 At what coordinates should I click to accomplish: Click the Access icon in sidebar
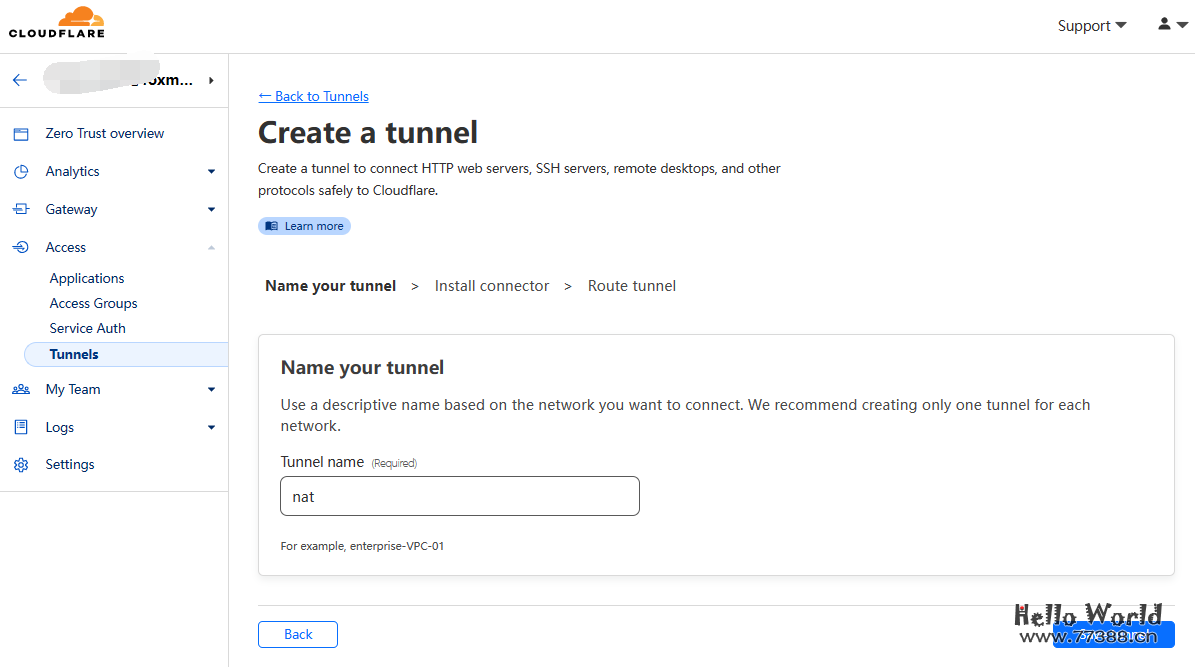point(21,248)
